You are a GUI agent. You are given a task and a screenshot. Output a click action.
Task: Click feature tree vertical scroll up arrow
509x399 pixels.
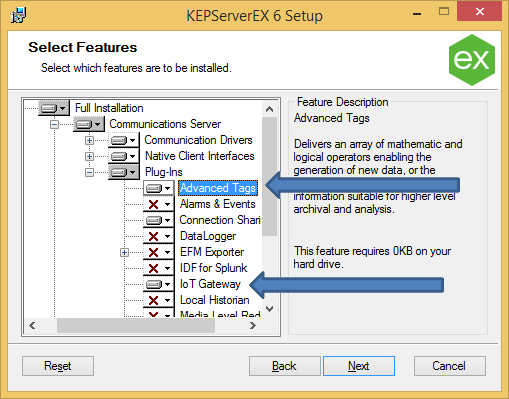coord(270,109)
